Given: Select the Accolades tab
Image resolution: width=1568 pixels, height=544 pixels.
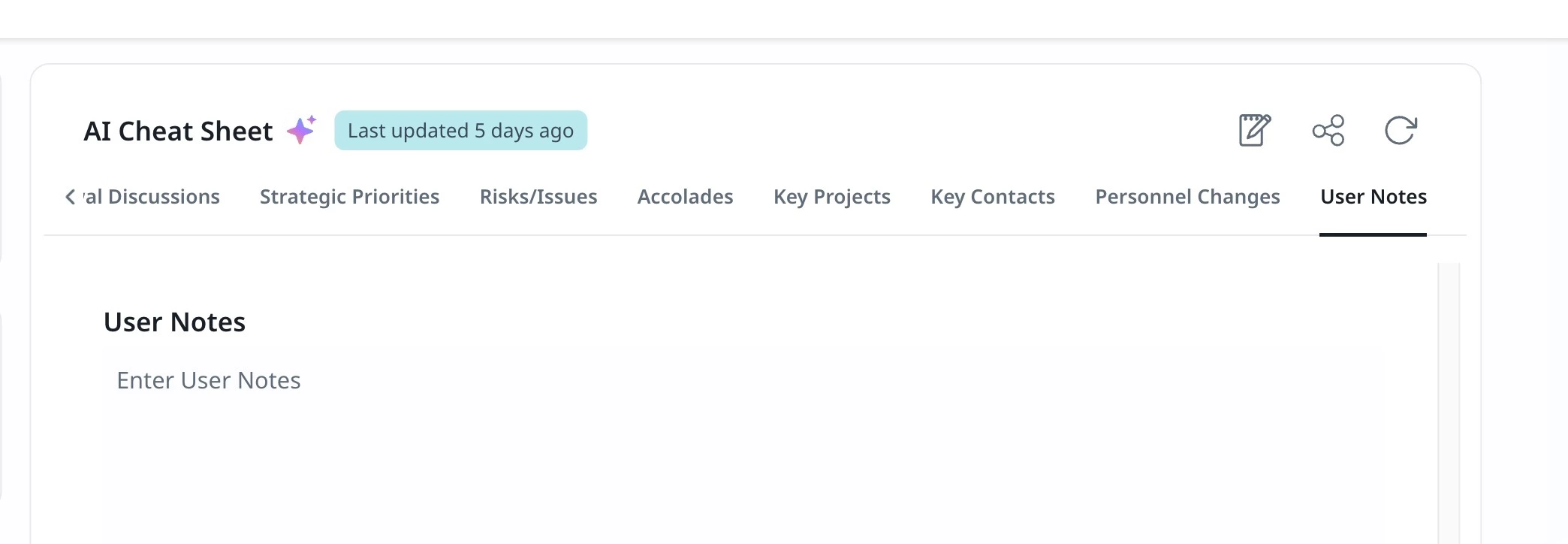Looking at the screenshot, I should [x=685, y=197].
